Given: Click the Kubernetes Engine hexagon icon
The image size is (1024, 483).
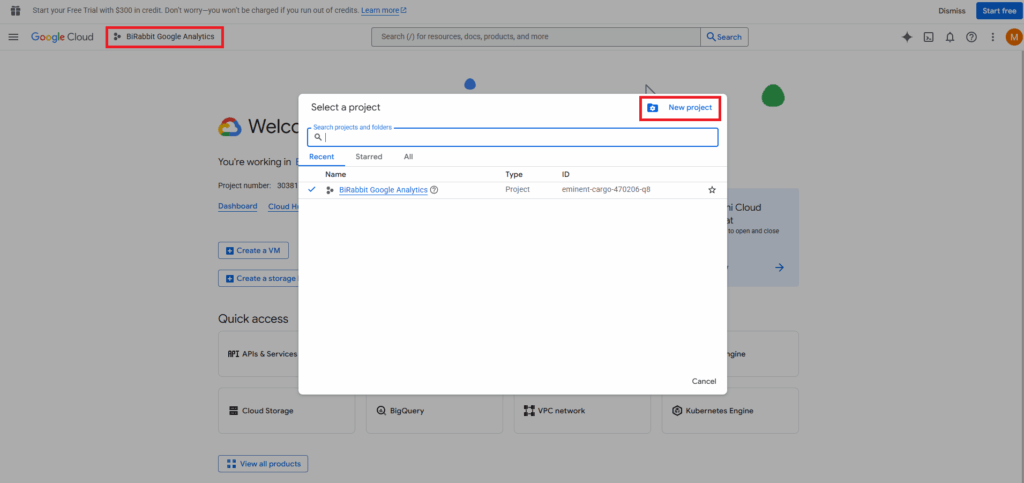Looking at the screenshot, I should click(x=677, y=411).
